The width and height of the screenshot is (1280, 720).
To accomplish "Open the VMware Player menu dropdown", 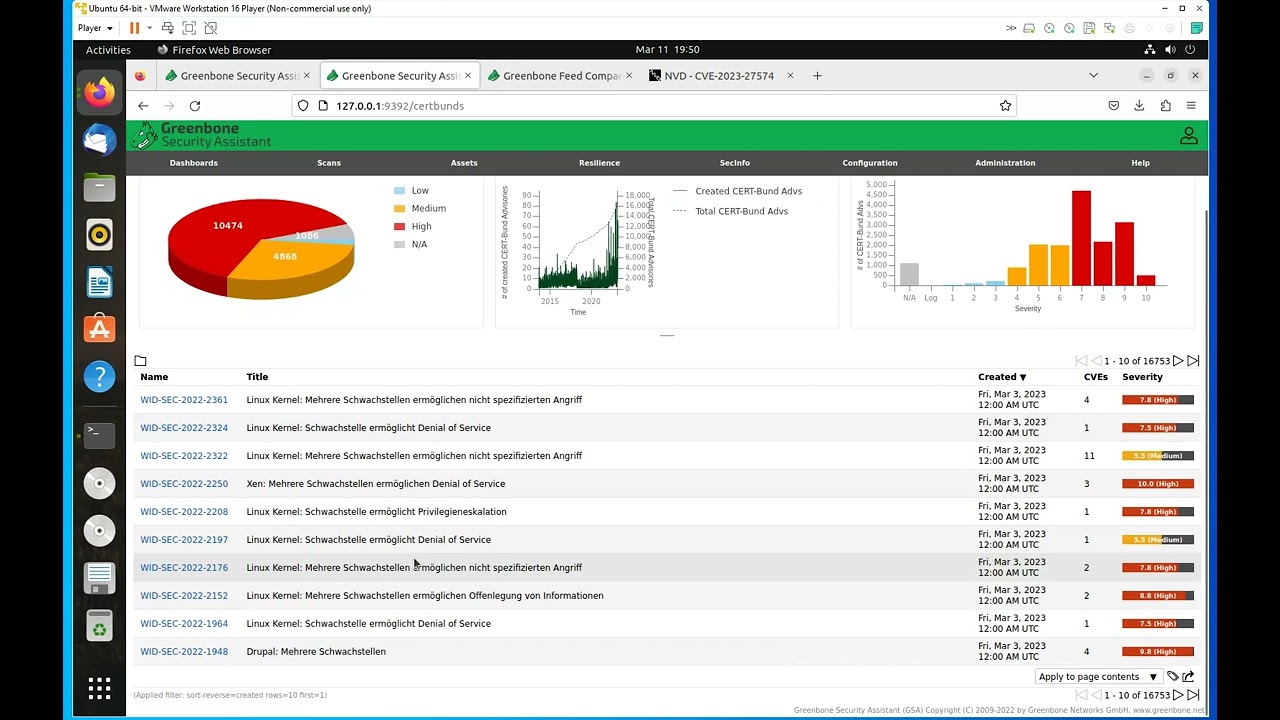I will click(95, 28).
